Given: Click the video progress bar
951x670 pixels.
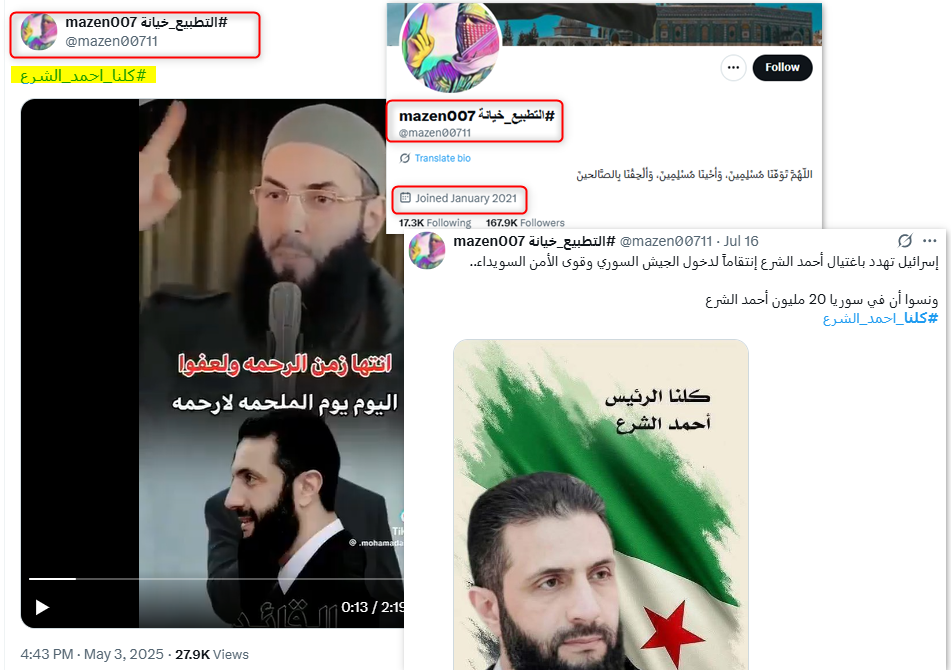Looking at the screenshot, I should (216, 579).
